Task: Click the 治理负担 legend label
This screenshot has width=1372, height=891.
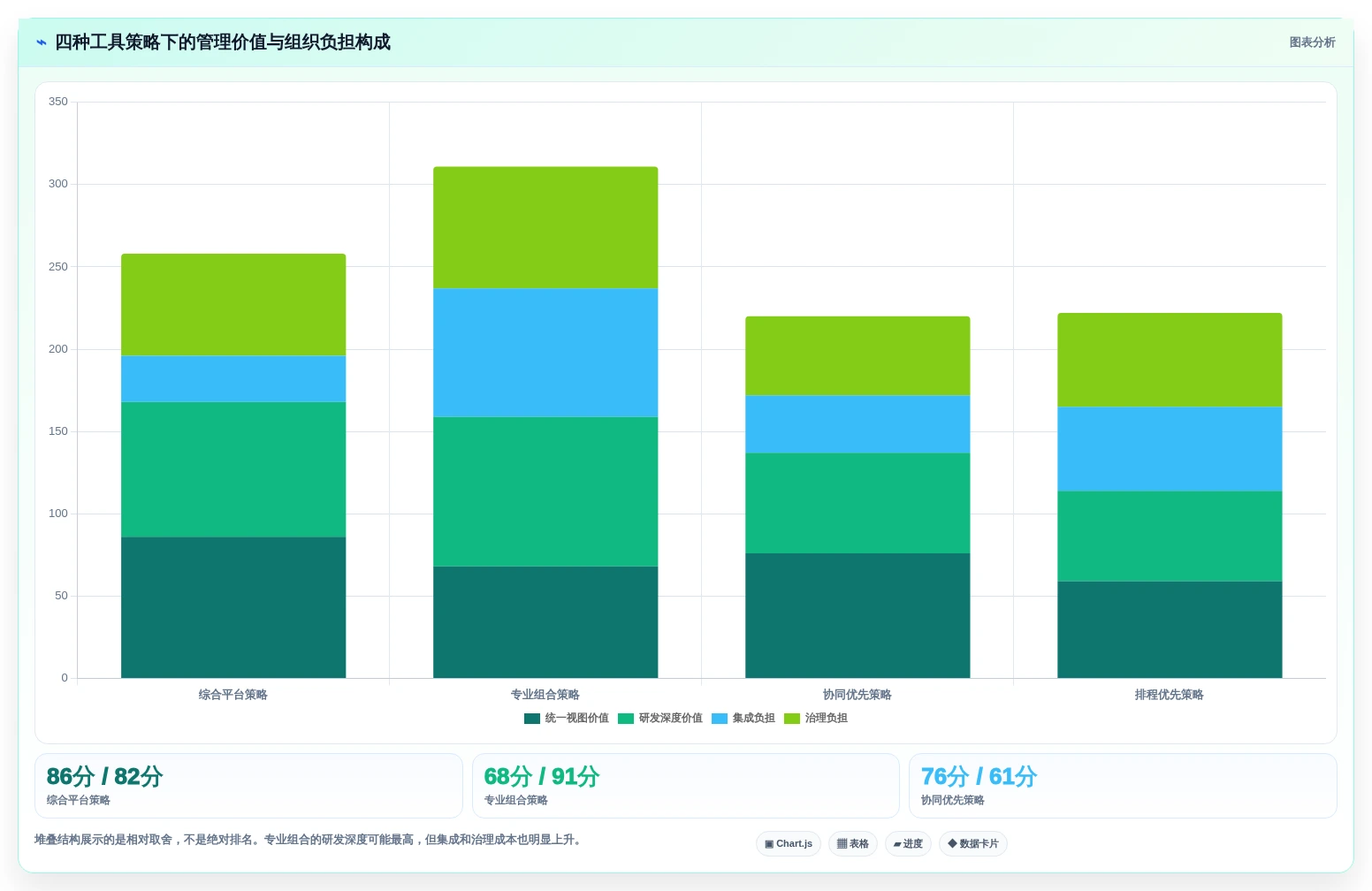Action: (827, 719)
